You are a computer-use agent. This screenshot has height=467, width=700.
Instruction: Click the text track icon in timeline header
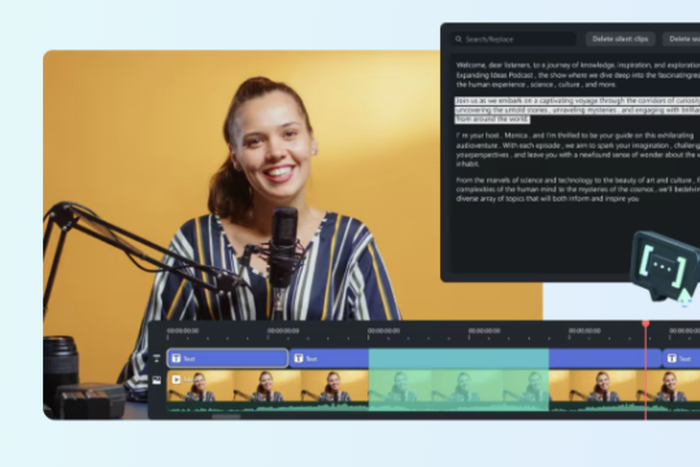click(156, 358)
